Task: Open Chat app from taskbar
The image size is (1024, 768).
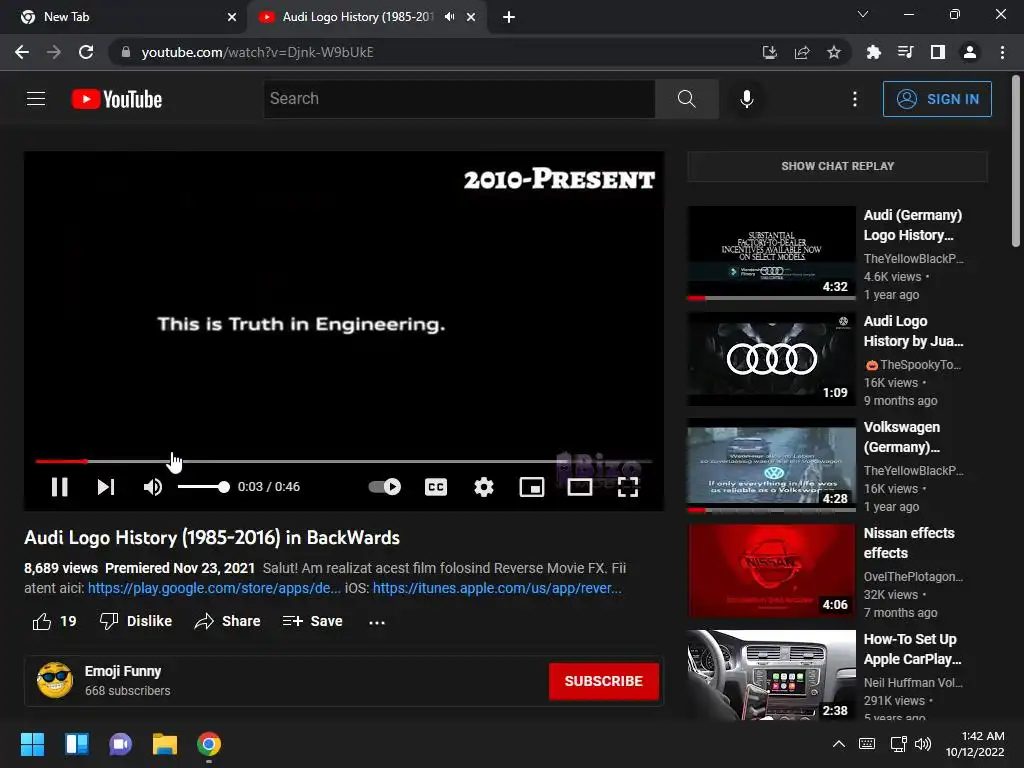Action: click(121, 744)
